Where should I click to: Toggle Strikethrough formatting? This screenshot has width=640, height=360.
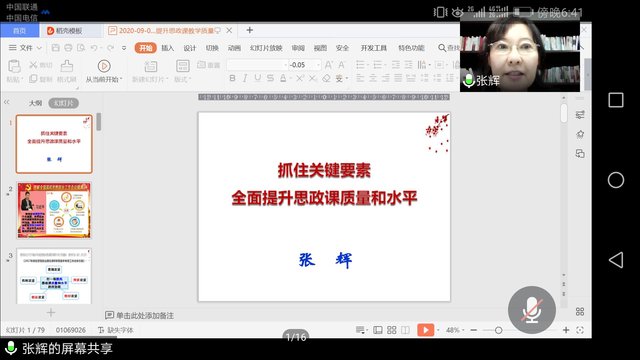270,78
